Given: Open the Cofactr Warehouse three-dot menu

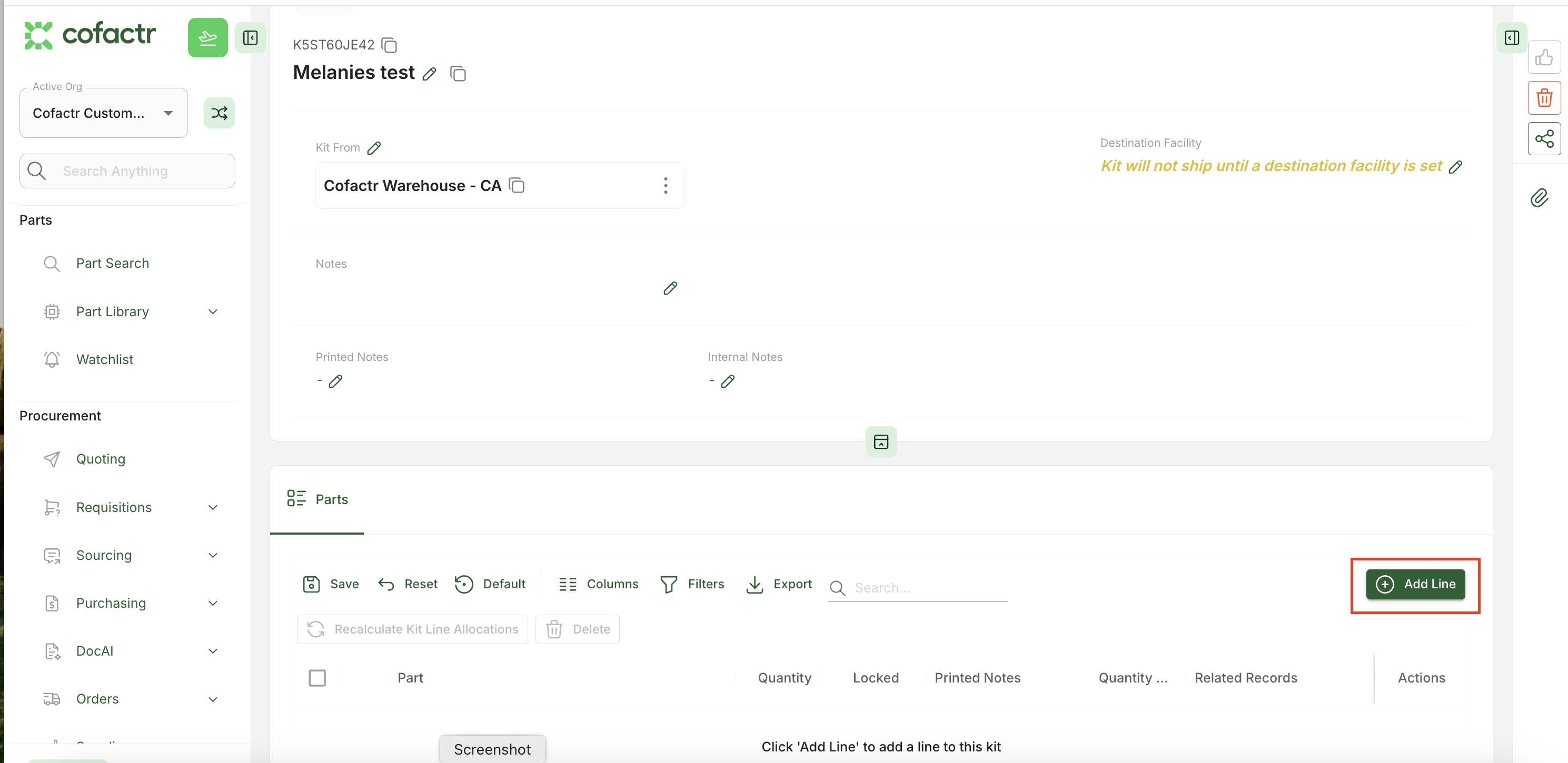Looking at the screenshot, I should pyautogui.click(x=666, y=186).
